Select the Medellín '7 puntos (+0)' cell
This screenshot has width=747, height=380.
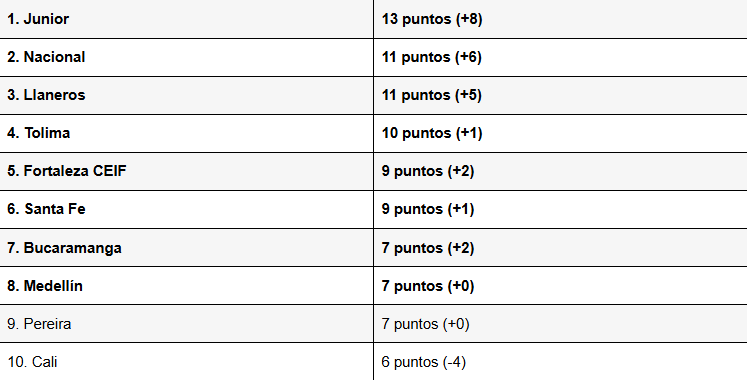pos(560,286)
